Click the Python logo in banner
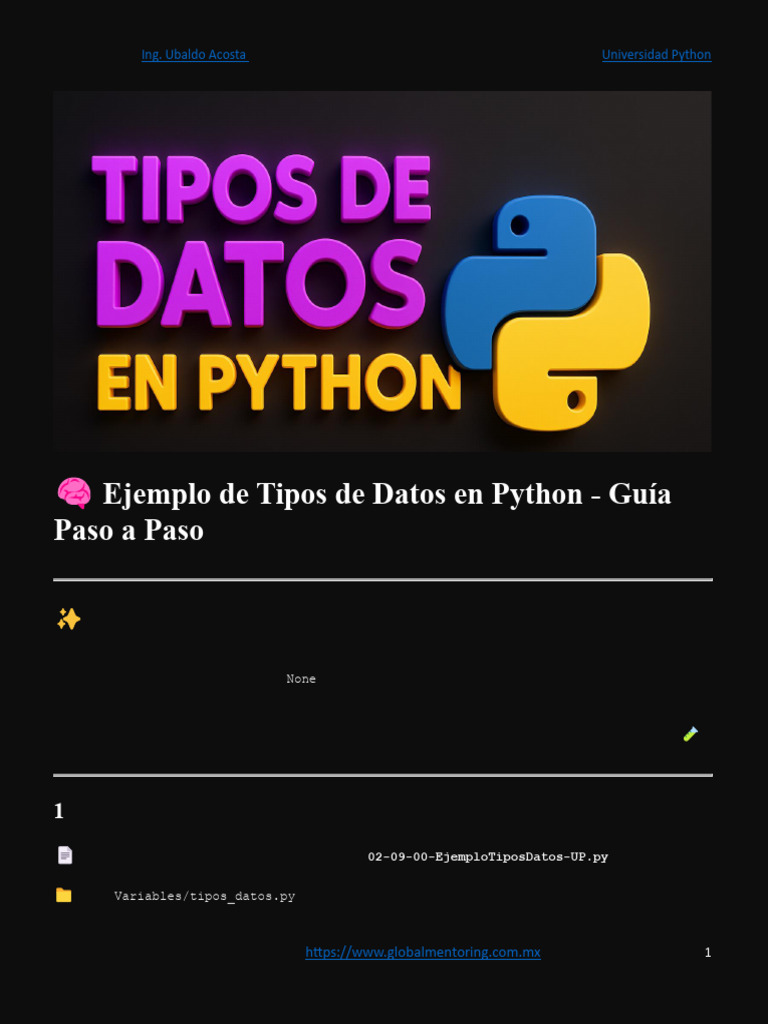The width and height of the screenshot is (768, 1024). (x=546, y=312)
